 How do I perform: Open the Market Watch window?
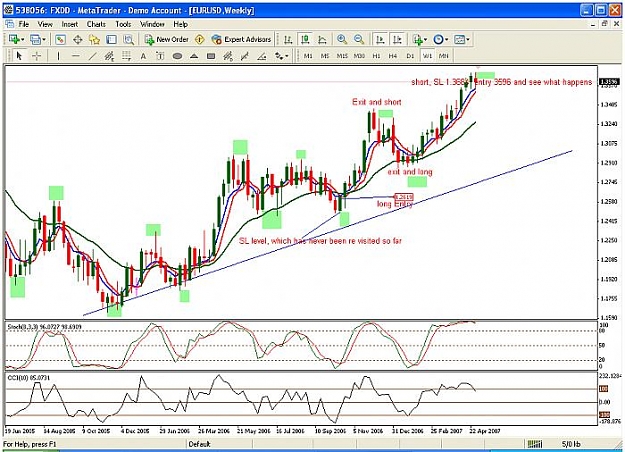pyautogui.click(x=60, y=39)
